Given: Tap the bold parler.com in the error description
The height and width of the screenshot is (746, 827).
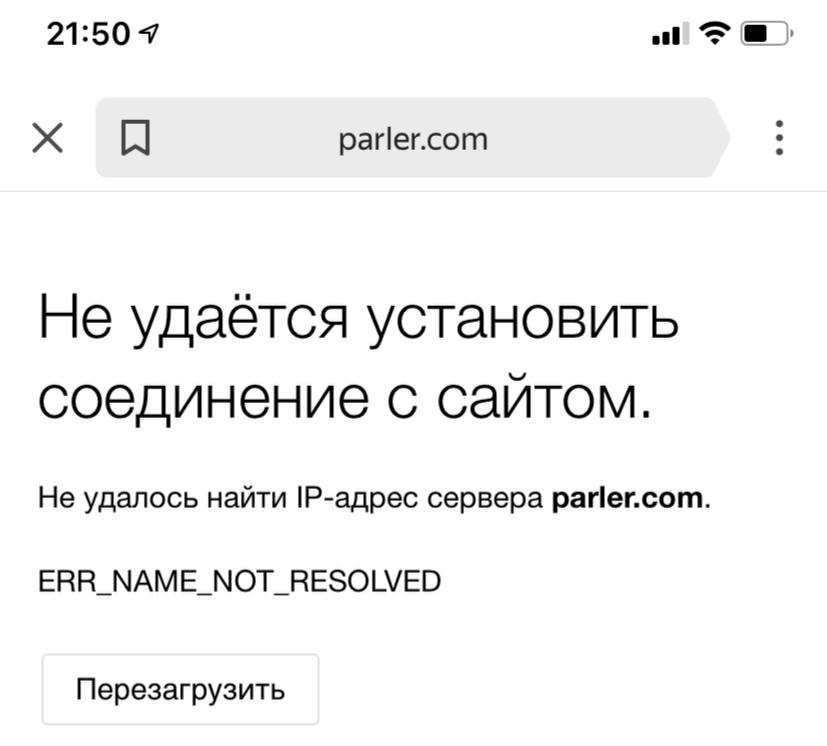Looking at the screenshot, I should (628, 497).
